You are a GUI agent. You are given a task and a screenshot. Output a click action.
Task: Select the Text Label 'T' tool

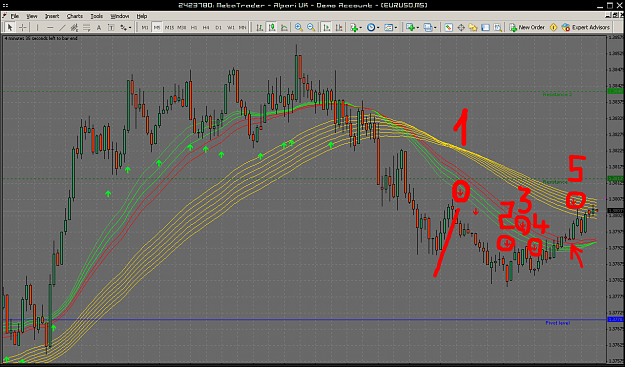click(x=111, y=27)
